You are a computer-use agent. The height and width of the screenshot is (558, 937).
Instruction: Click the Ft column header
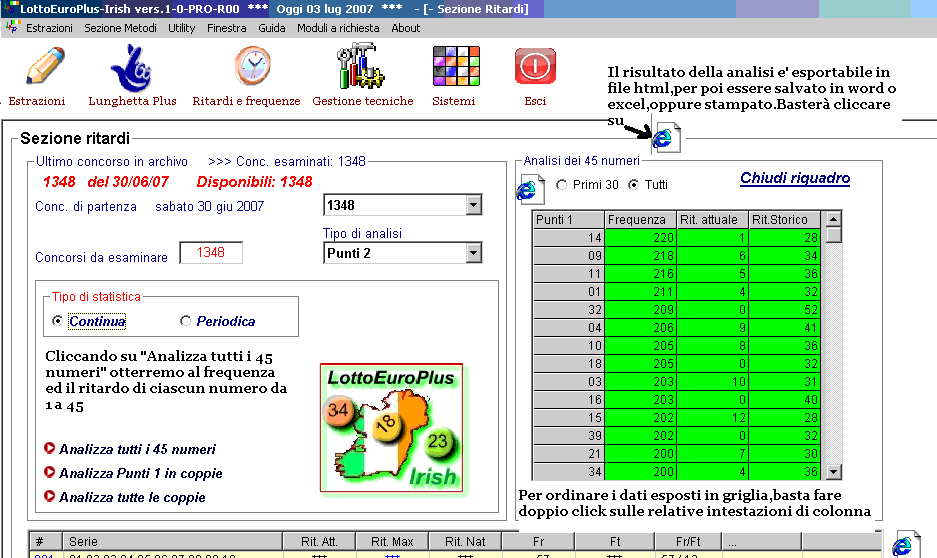(x=615, y=541)
